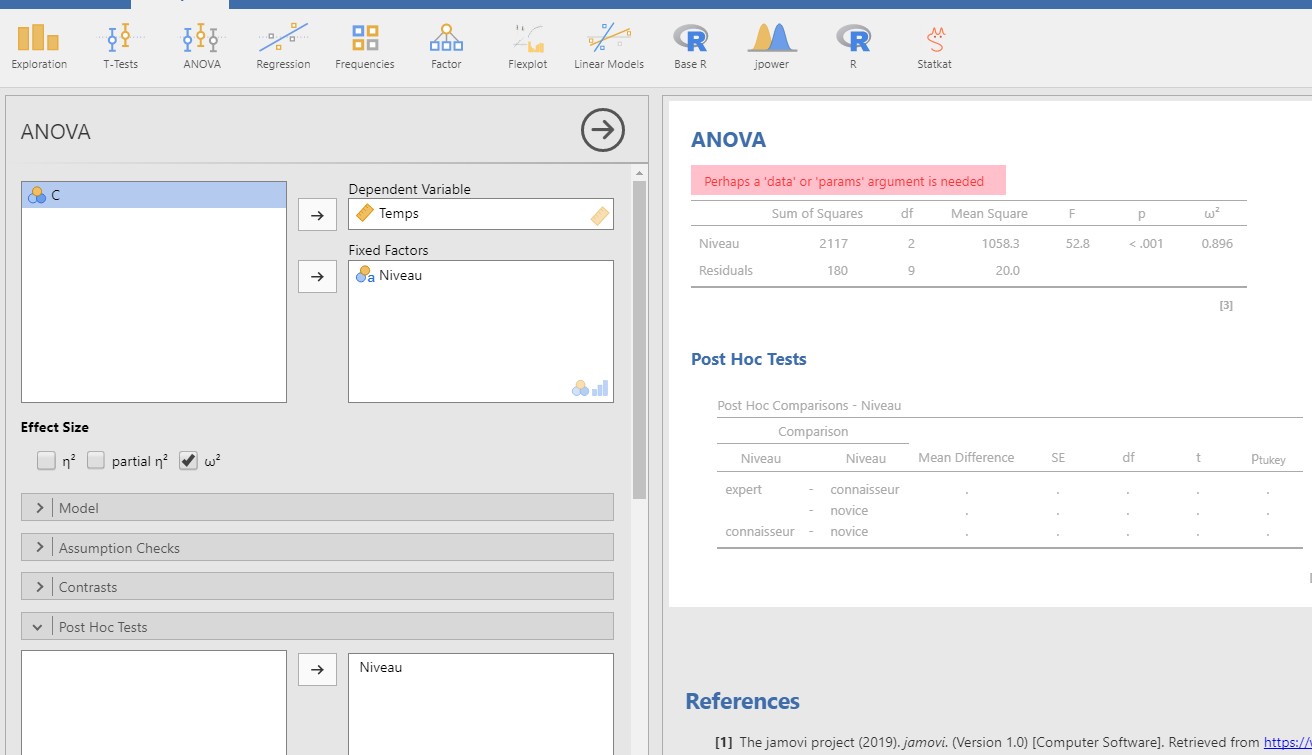Screen dimensions: 1312x755
Task: Move variable into Fixed Factors box
Action: [x=317, y=276]
